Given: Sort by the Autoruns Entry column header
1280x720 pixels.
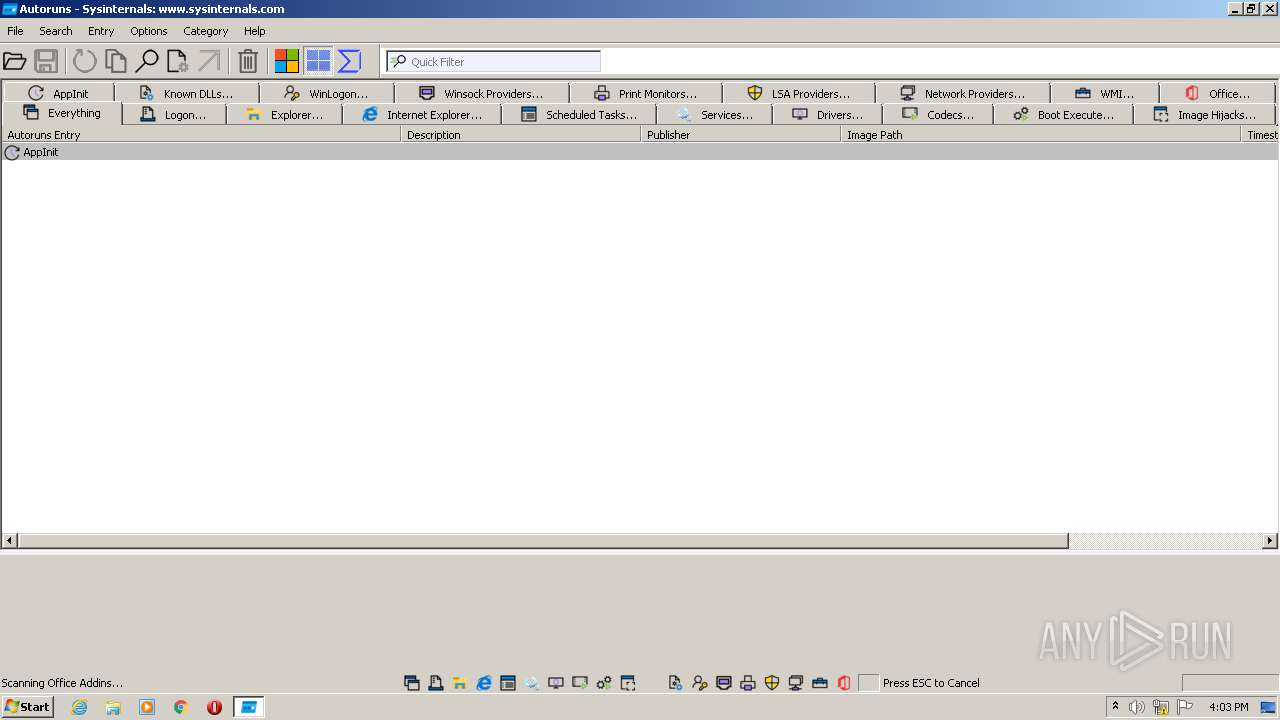Looking at the screenshot, I should [201, 135].
